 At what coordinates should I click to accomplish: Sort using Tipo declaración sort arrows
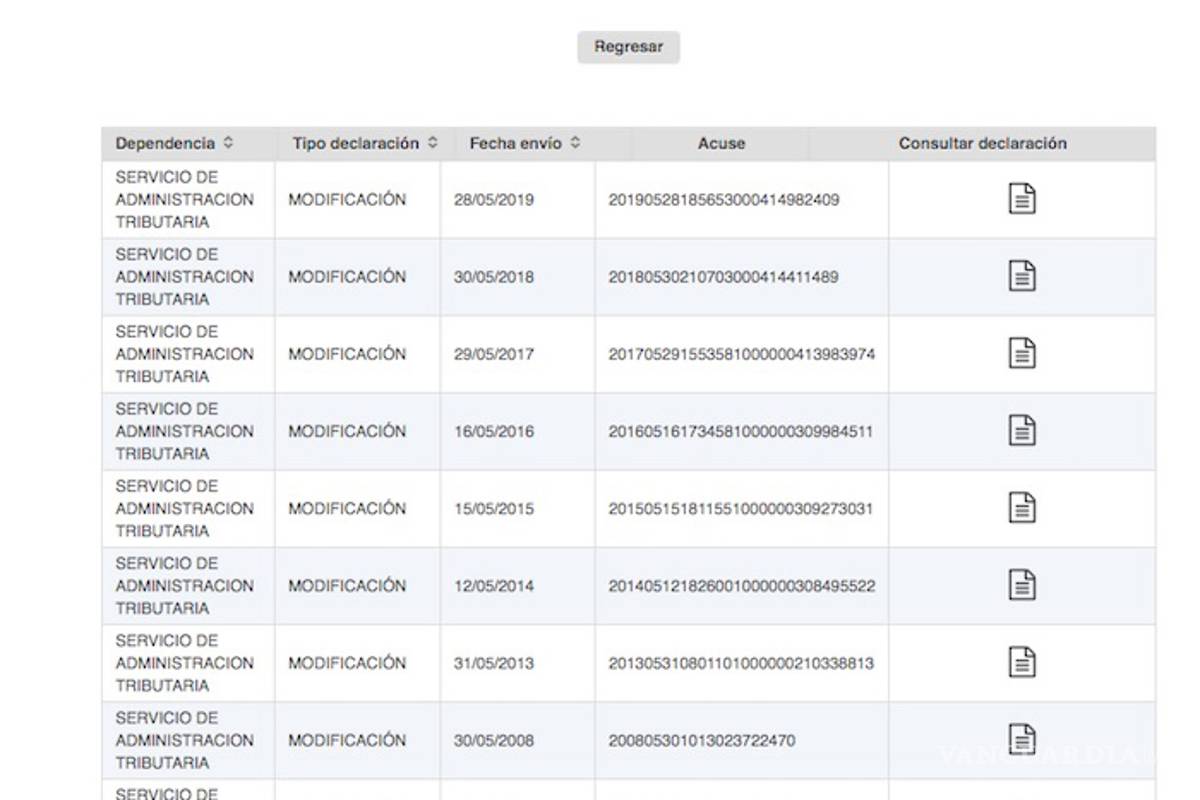tap(432, 143)
